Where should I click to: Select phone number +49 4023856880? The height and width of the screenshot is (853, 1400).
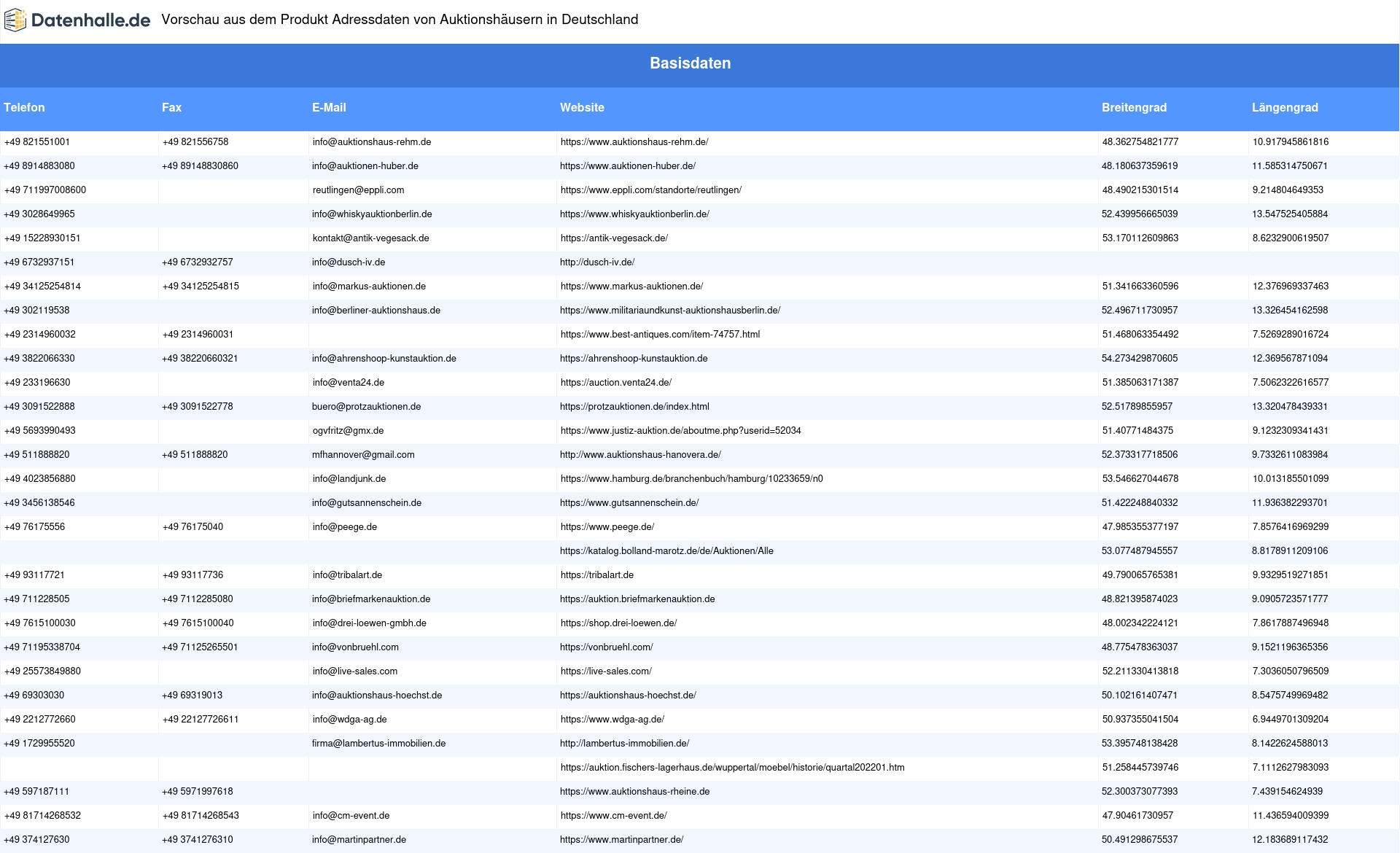(40, 479)
